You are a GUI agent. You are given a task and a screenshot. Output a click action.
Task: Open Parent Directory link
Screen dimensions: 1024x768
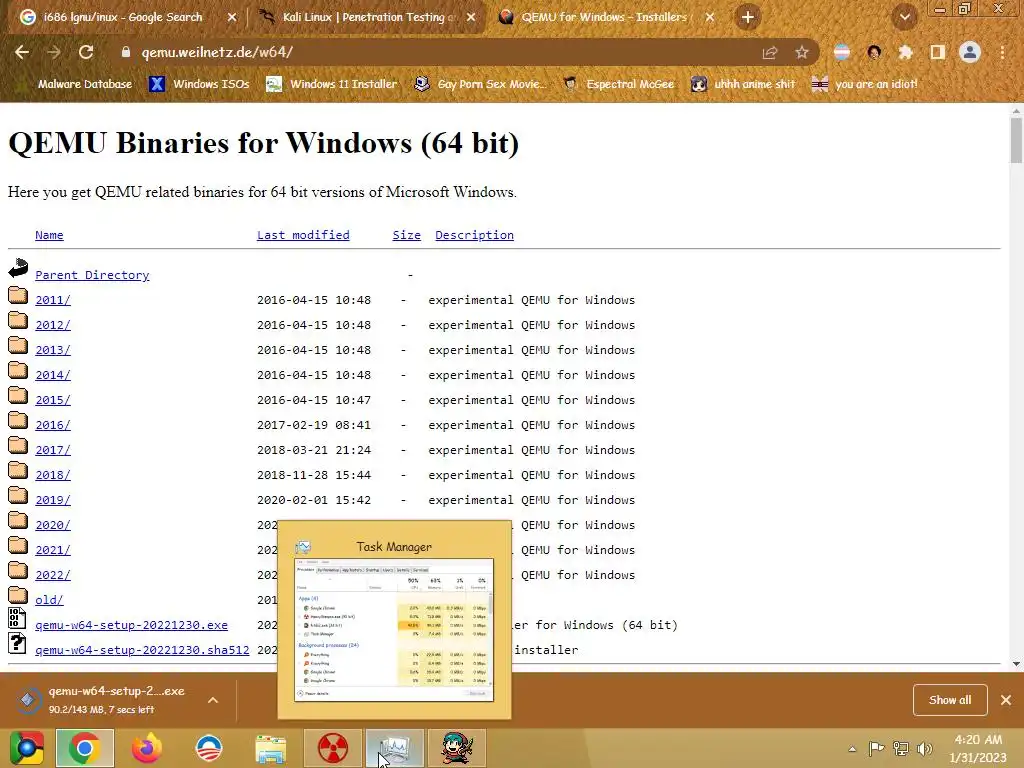(x=92, y=275)
